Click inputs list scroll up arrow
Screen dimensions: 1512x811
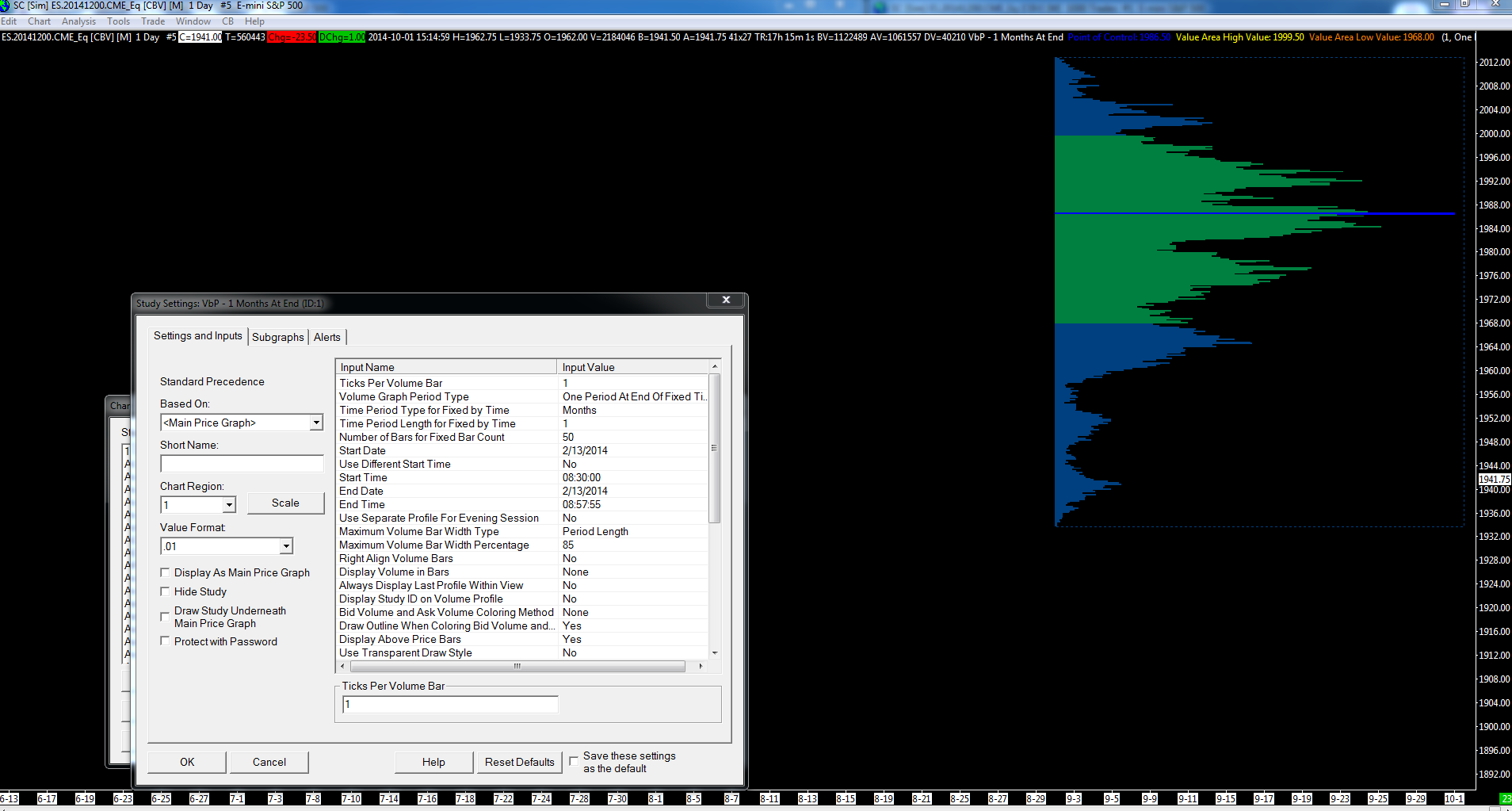[715, 366]
